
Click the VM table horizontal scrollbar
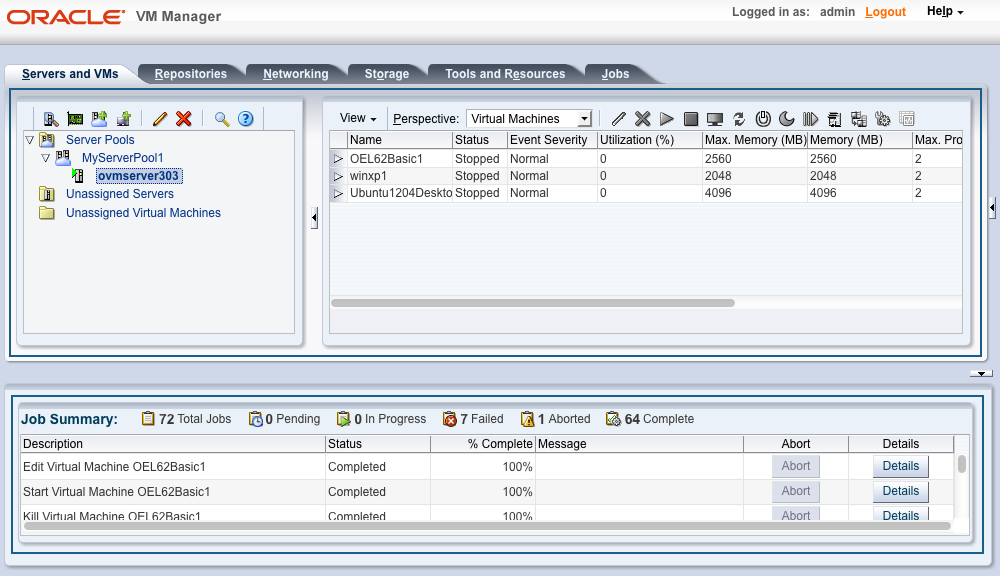[x=533, y=303]
